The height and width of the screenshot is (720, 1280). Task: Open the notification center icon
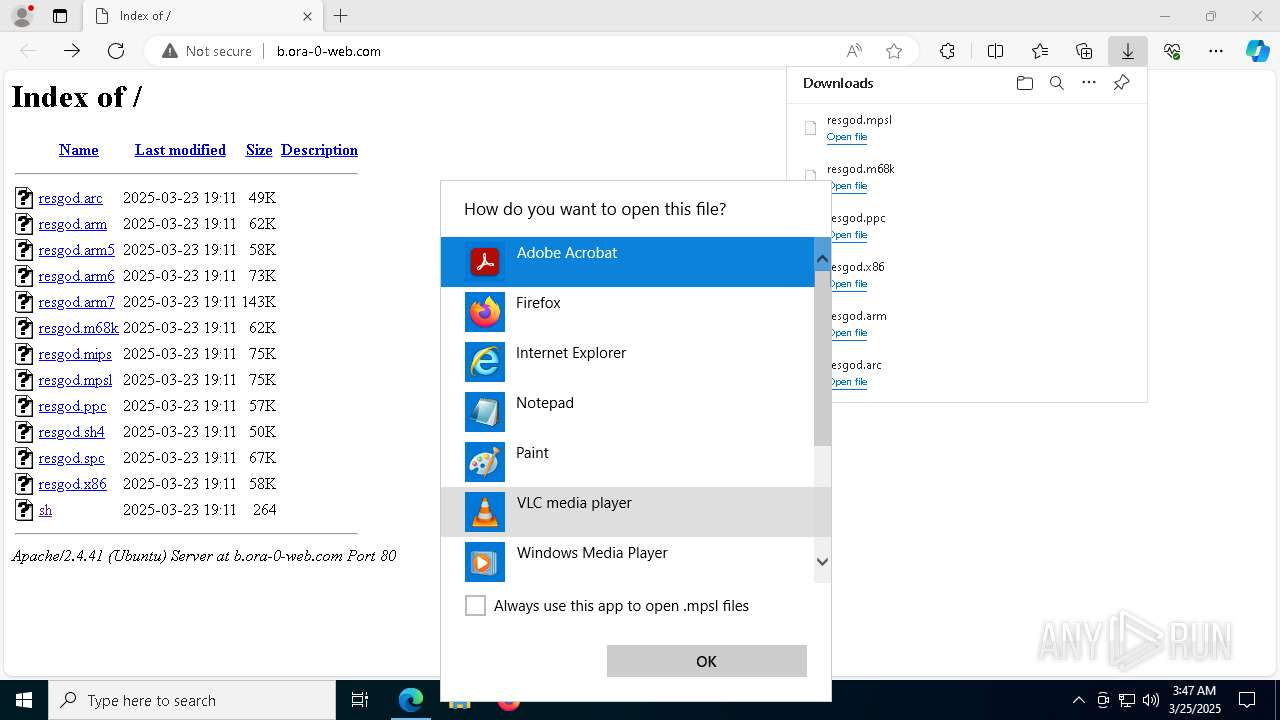(1247, 700)
